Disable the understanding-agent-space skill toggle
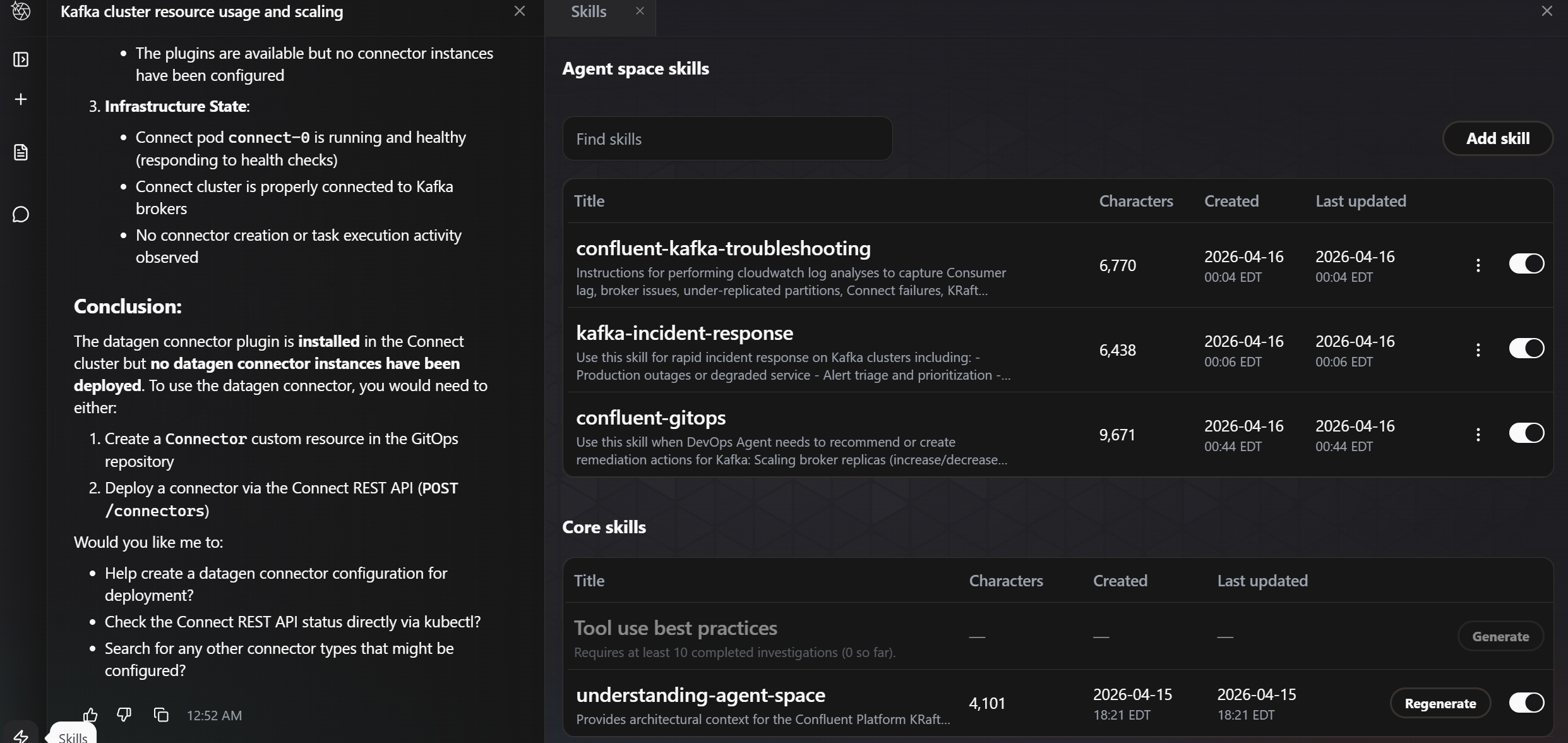 pyautogui.click(x=1526, y=703)
